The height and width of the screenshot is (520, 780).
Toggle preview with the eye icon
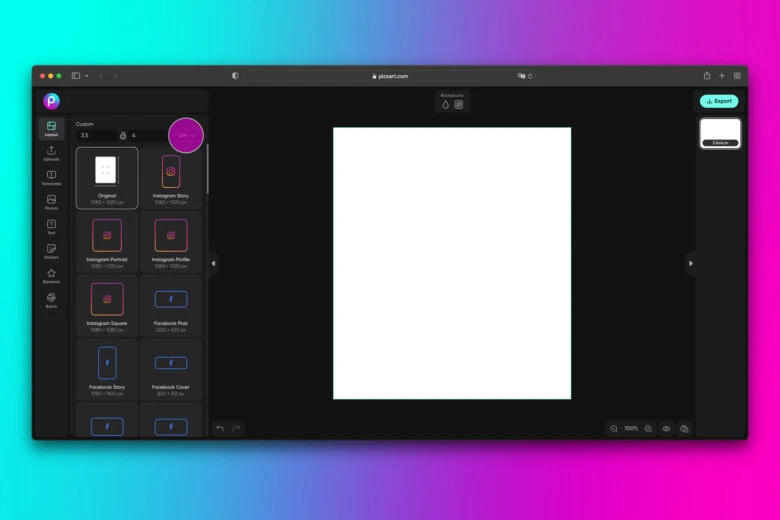[666, 428]
